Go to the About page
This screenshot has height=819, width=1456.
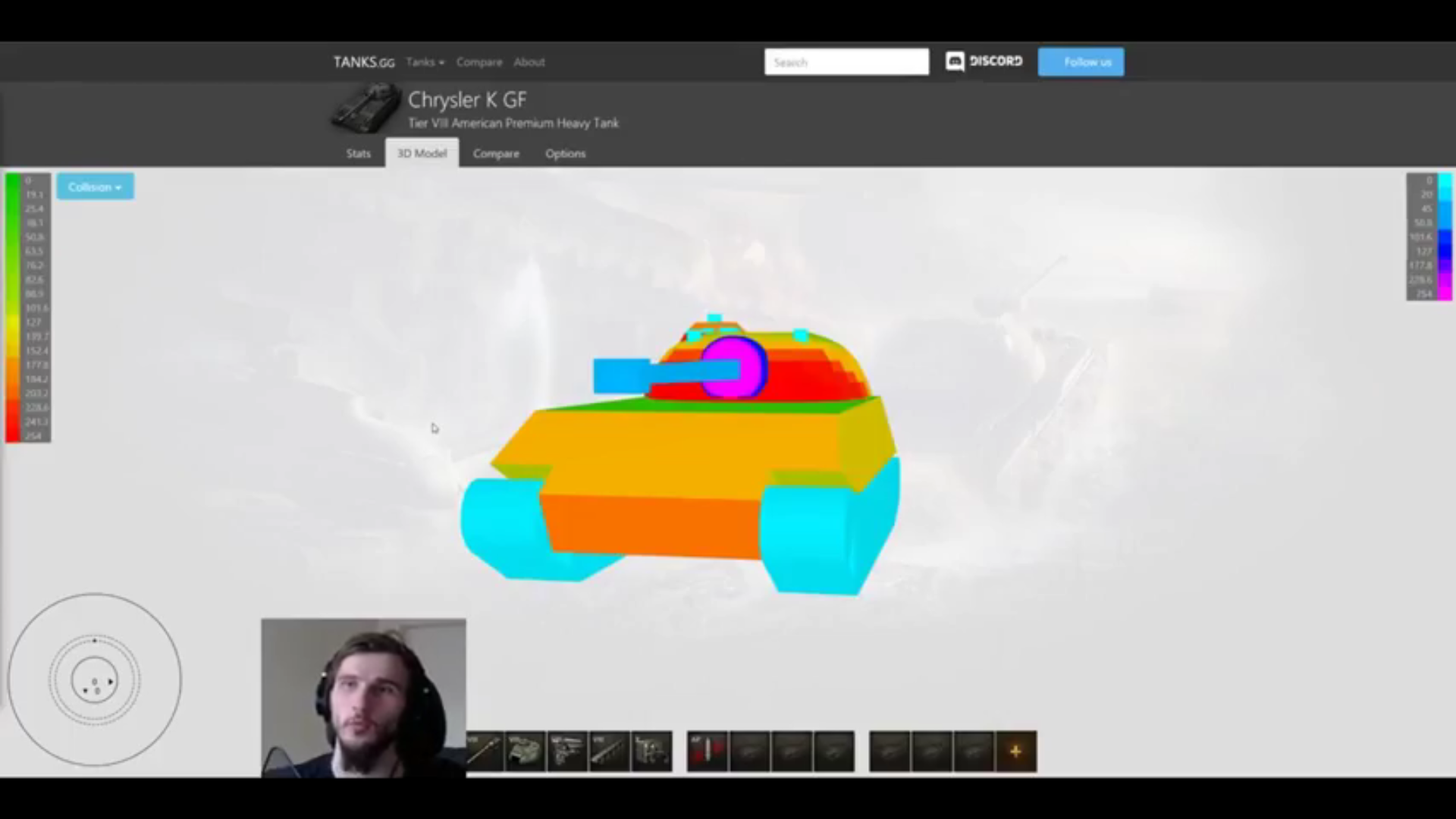(529, 62)
